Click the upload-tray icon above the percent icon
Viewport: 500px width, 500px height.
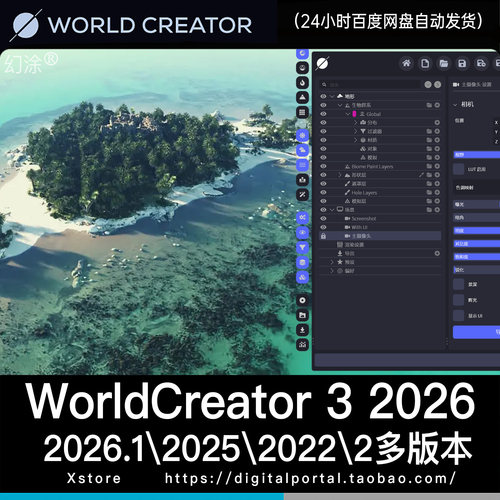tap(302, 180)
